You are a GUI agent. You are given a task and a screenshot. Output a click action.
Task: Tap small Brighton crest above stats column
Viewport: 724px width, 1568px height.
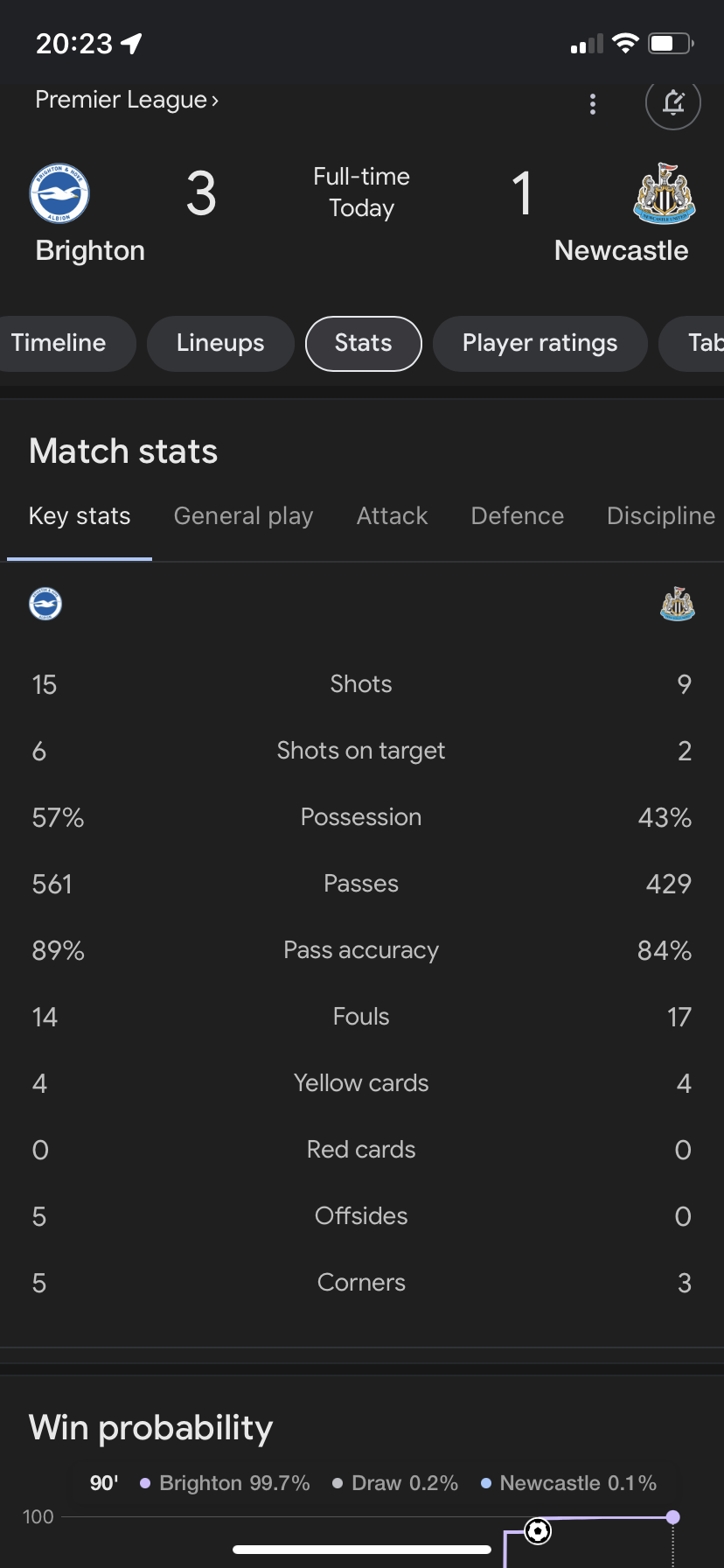45,604
